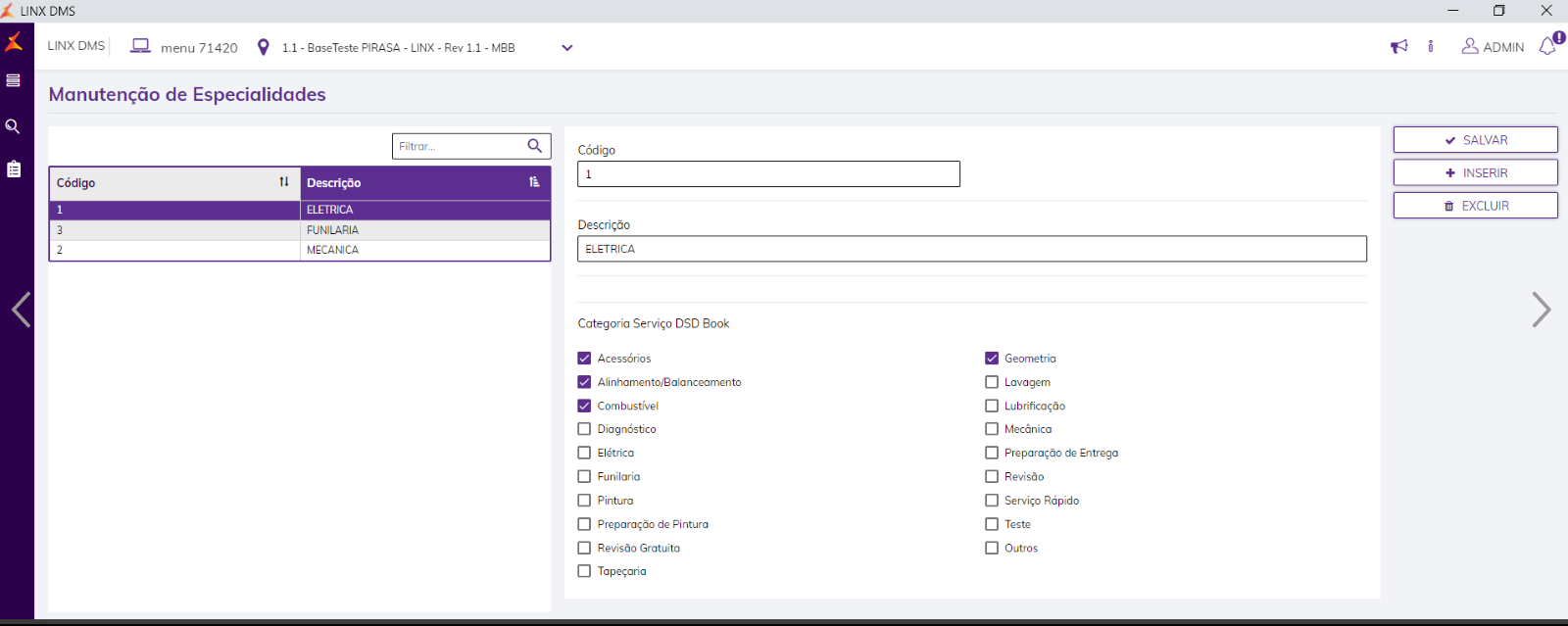Open the clipboard icon in sidebar

click(x=14, y=169)
